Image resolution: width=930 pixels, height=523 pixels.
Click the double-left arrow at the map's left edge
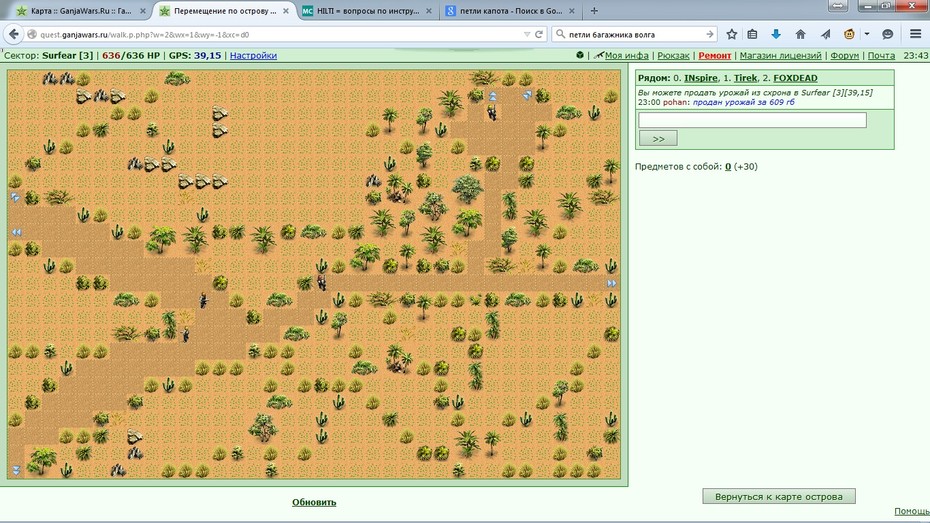[x=16, y=232]
